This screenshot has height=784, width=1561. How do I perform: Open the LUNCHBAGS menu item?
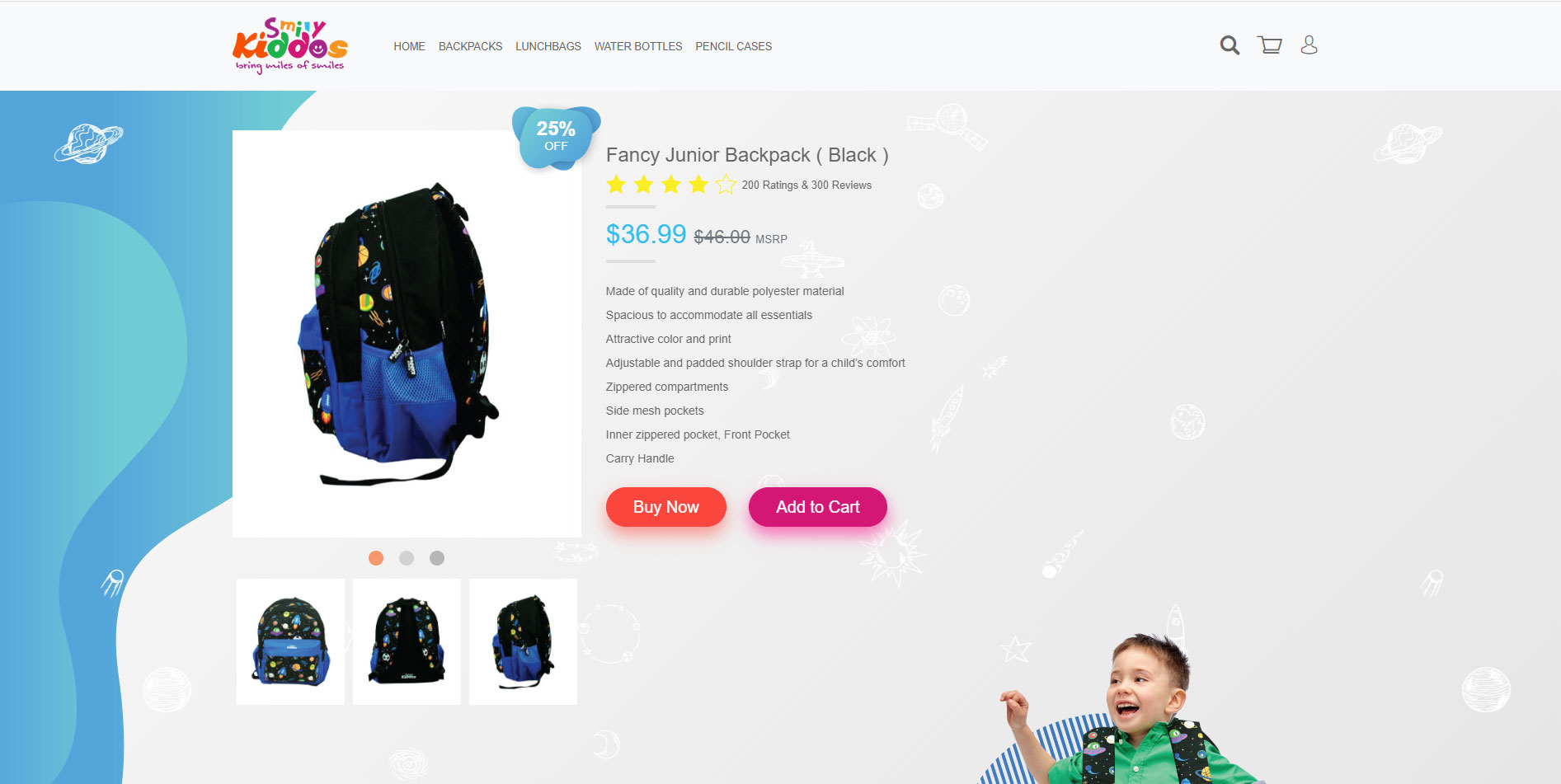tap(548, 46)
